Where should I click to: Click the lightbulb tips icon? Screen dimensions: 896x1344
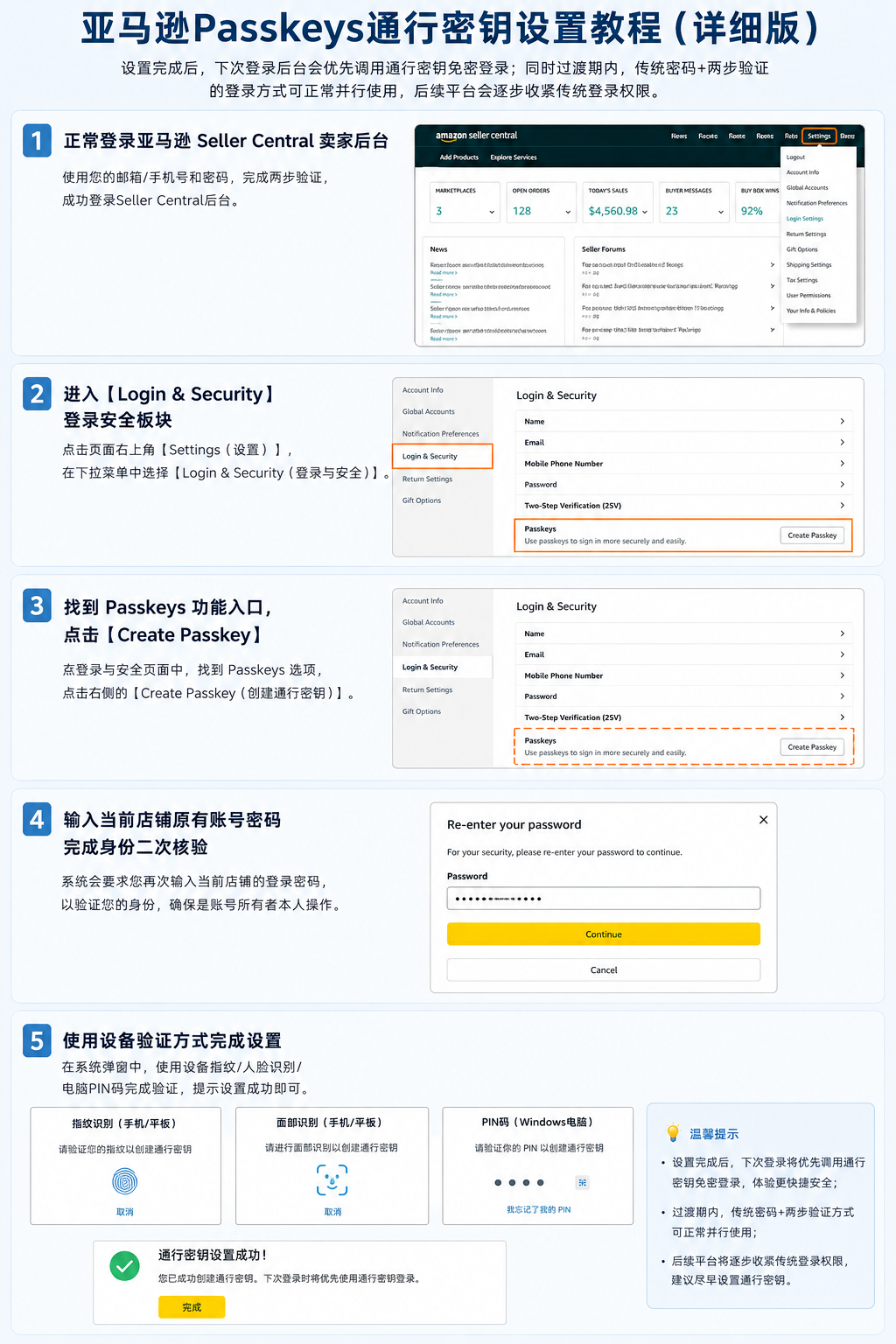673,1133
